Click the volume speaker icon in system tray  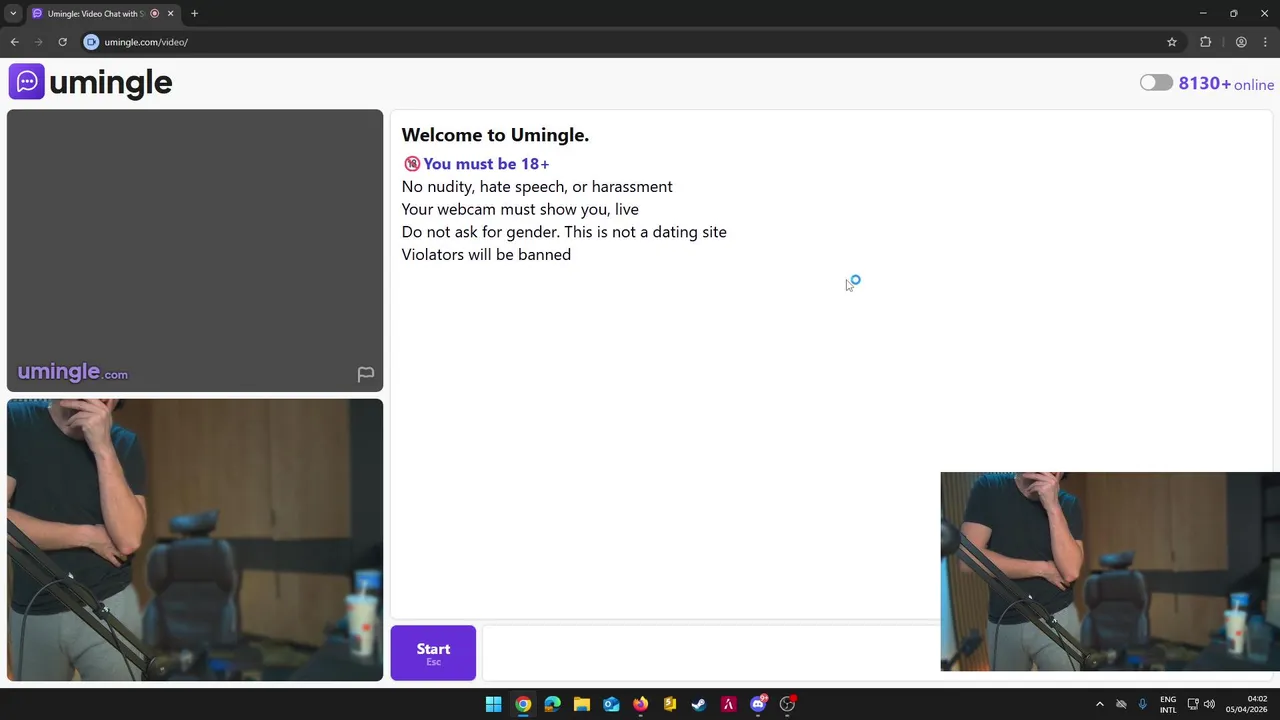(1209, 704)
